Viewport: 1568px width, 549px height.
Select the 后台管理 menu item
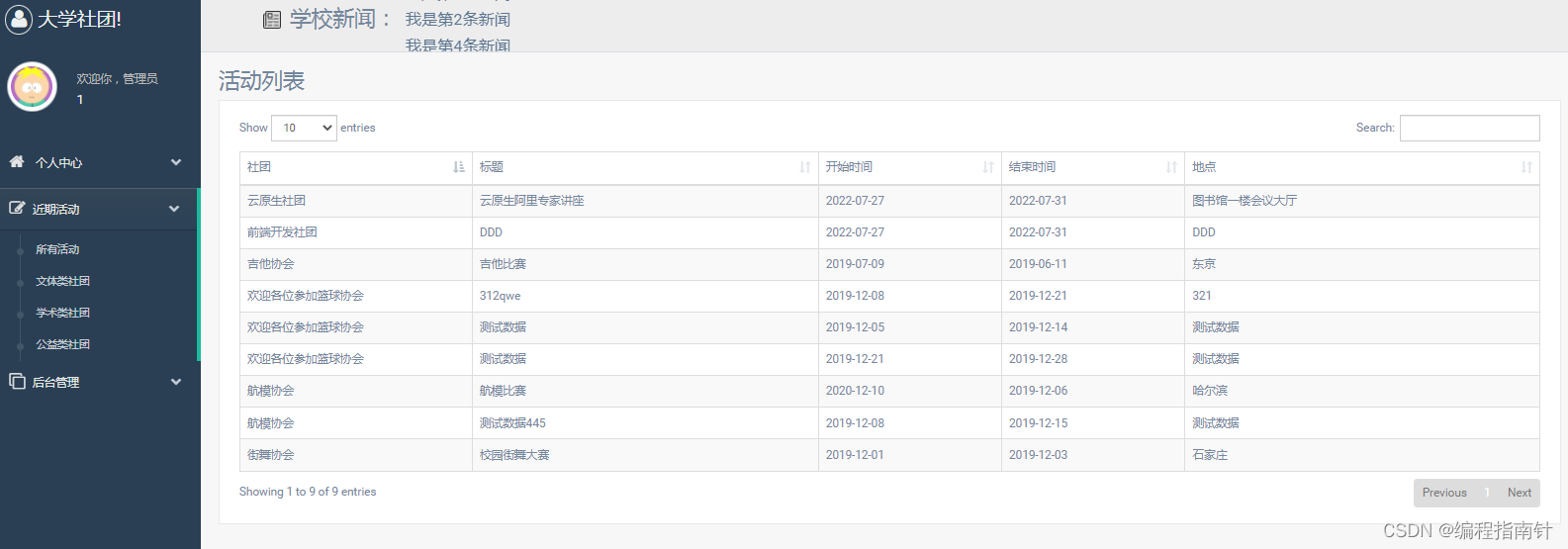point(99,382)
